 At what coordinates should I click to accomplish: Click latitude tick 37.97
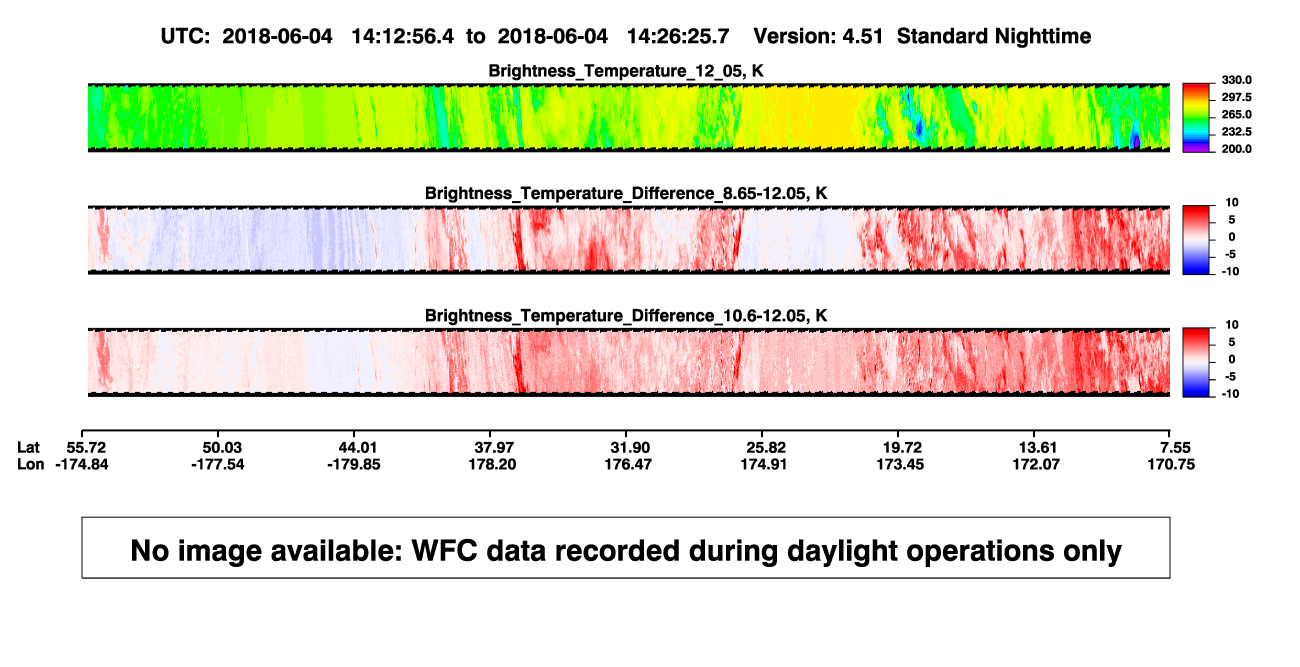click(x=494, y=447)
